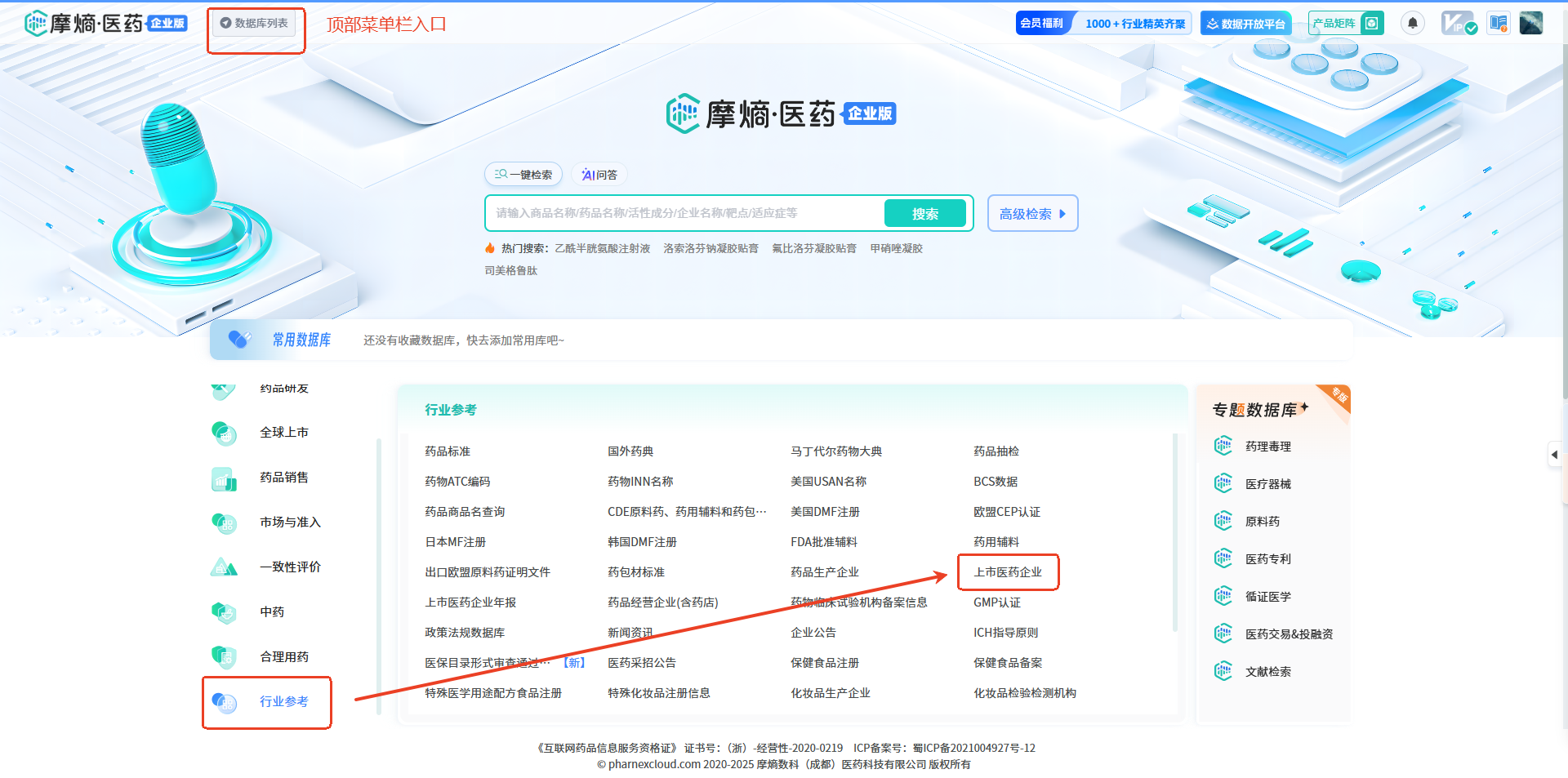This screenshot has width=1568, height=778.
Task: Open the help book icon
Action: coord(1499,23)
